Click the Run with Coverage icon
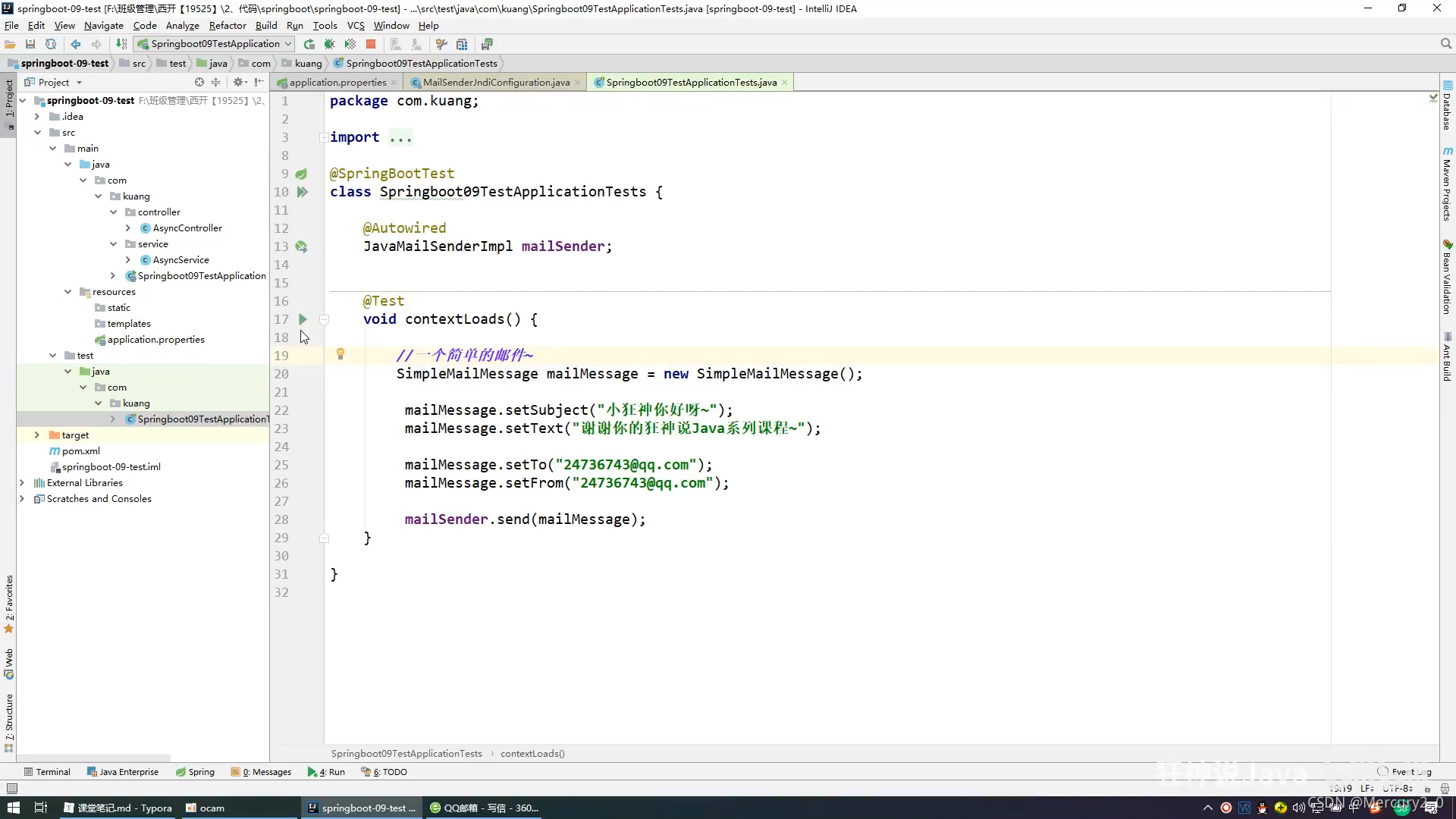Screen dimensions: 1456x819 350,44
